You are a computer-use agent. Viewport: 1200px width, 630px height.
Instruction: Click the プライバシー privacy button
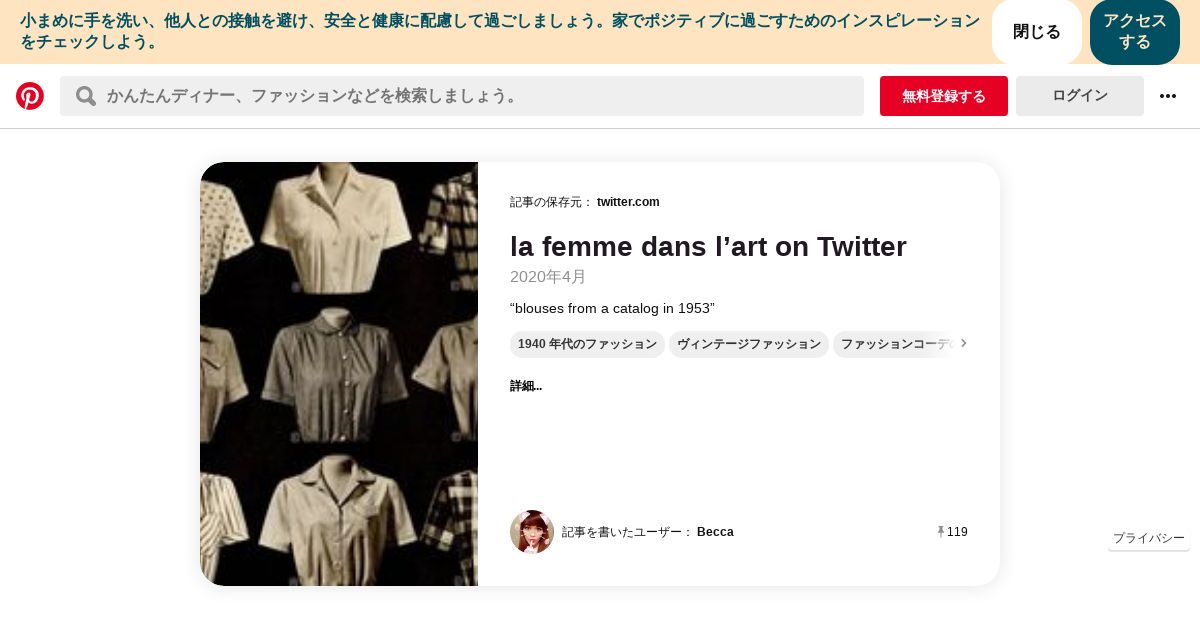pos(1149,538)
